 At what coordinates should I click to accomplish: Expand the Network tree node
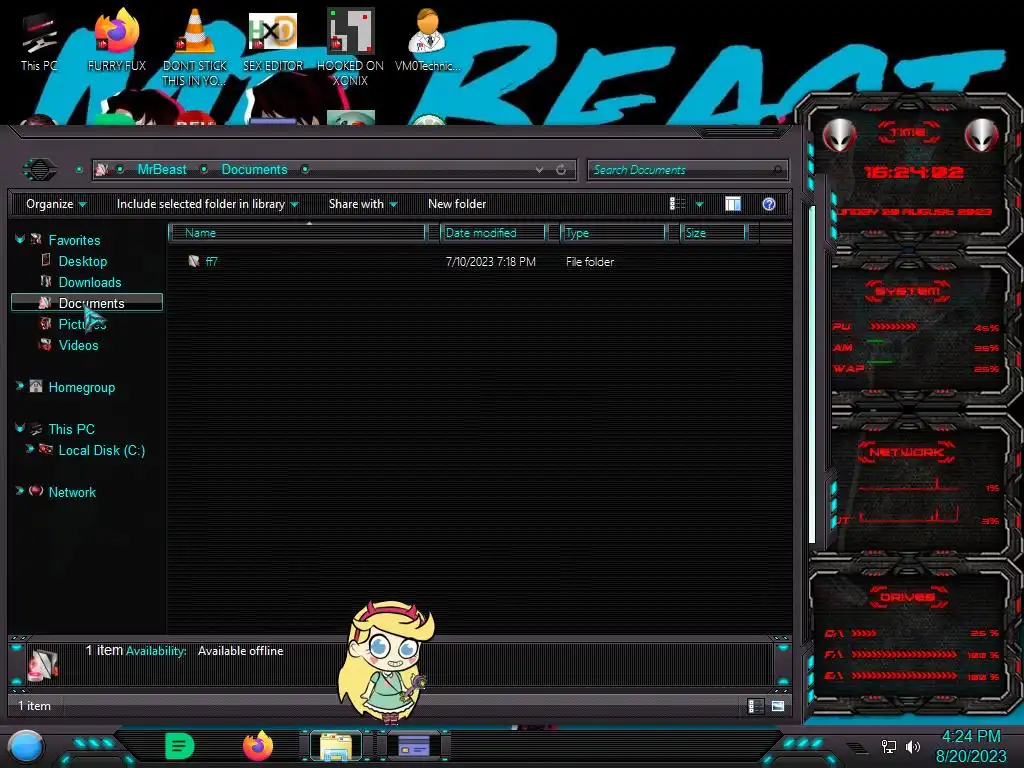[20, 491]
